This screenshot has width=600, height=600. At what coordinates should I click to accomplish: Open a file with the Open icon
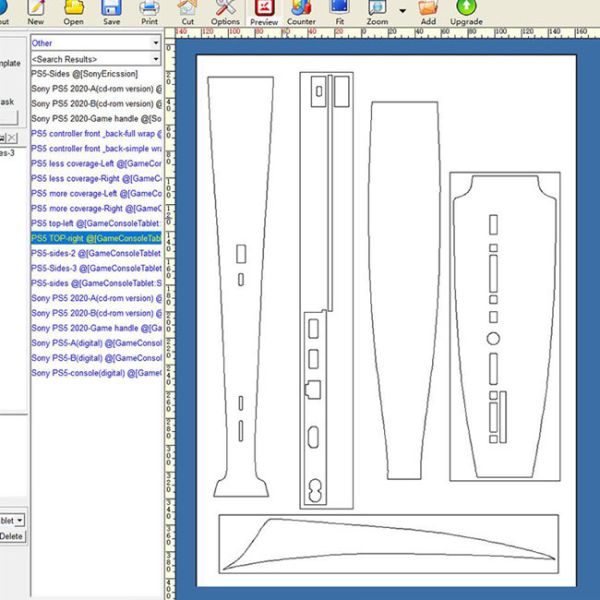coord(74,12)
